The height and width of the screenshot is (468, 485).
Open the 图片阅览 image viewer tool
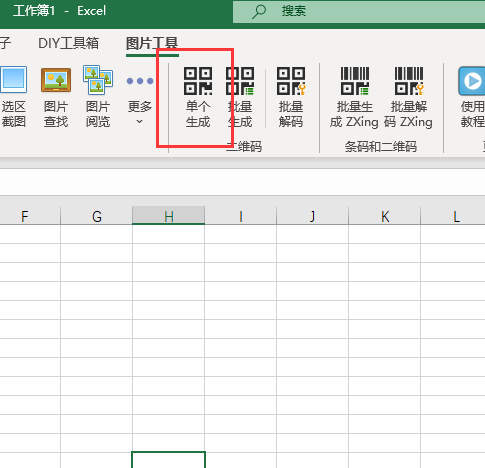click(98, 97)
